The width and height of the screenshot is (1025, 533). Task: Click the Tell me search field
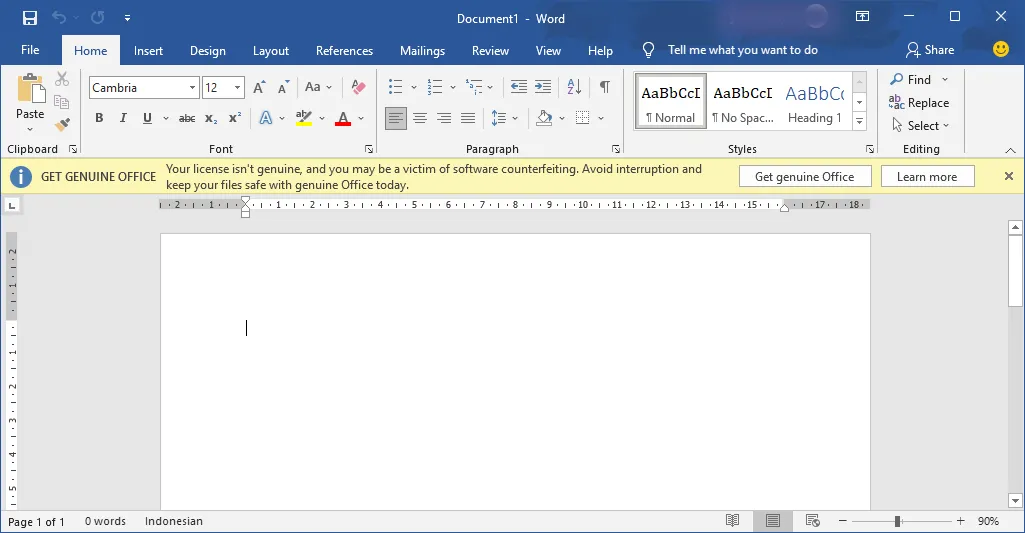click(742, 50)
